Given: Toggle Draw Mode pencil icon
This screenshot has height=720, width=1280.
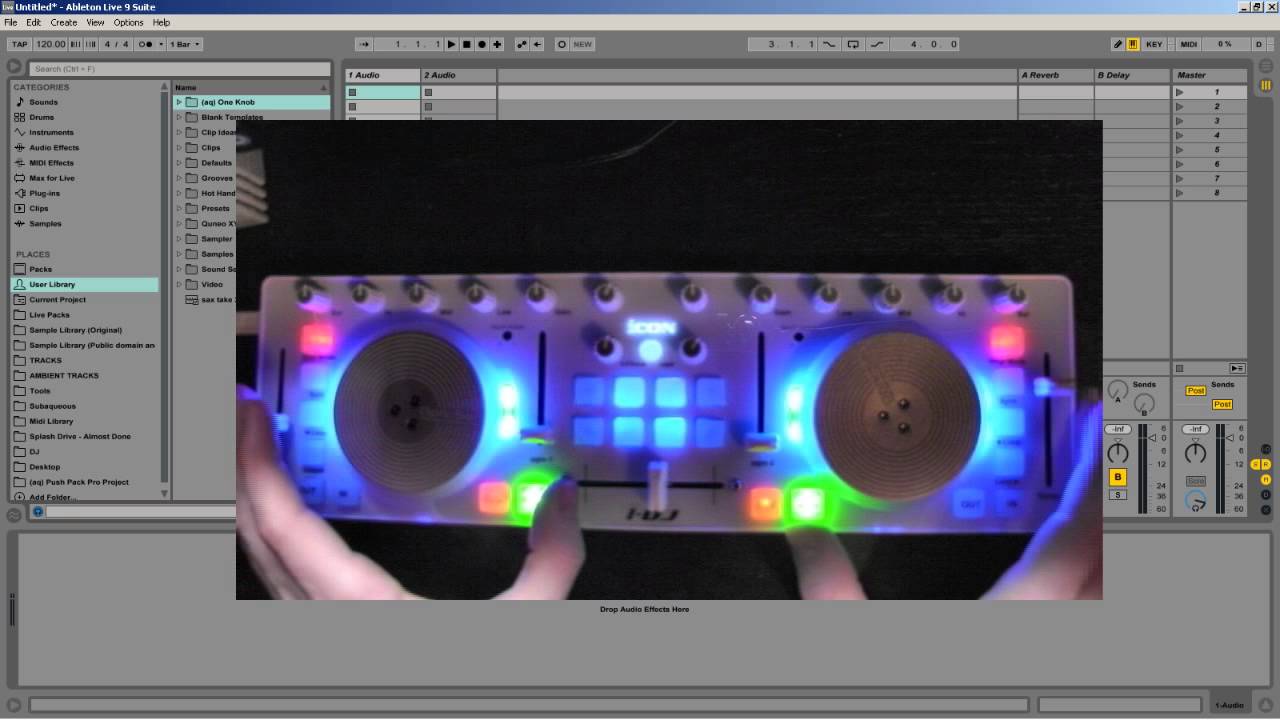Looking at the screenshot, I should pyautogui.click(x=1118, y=44).
